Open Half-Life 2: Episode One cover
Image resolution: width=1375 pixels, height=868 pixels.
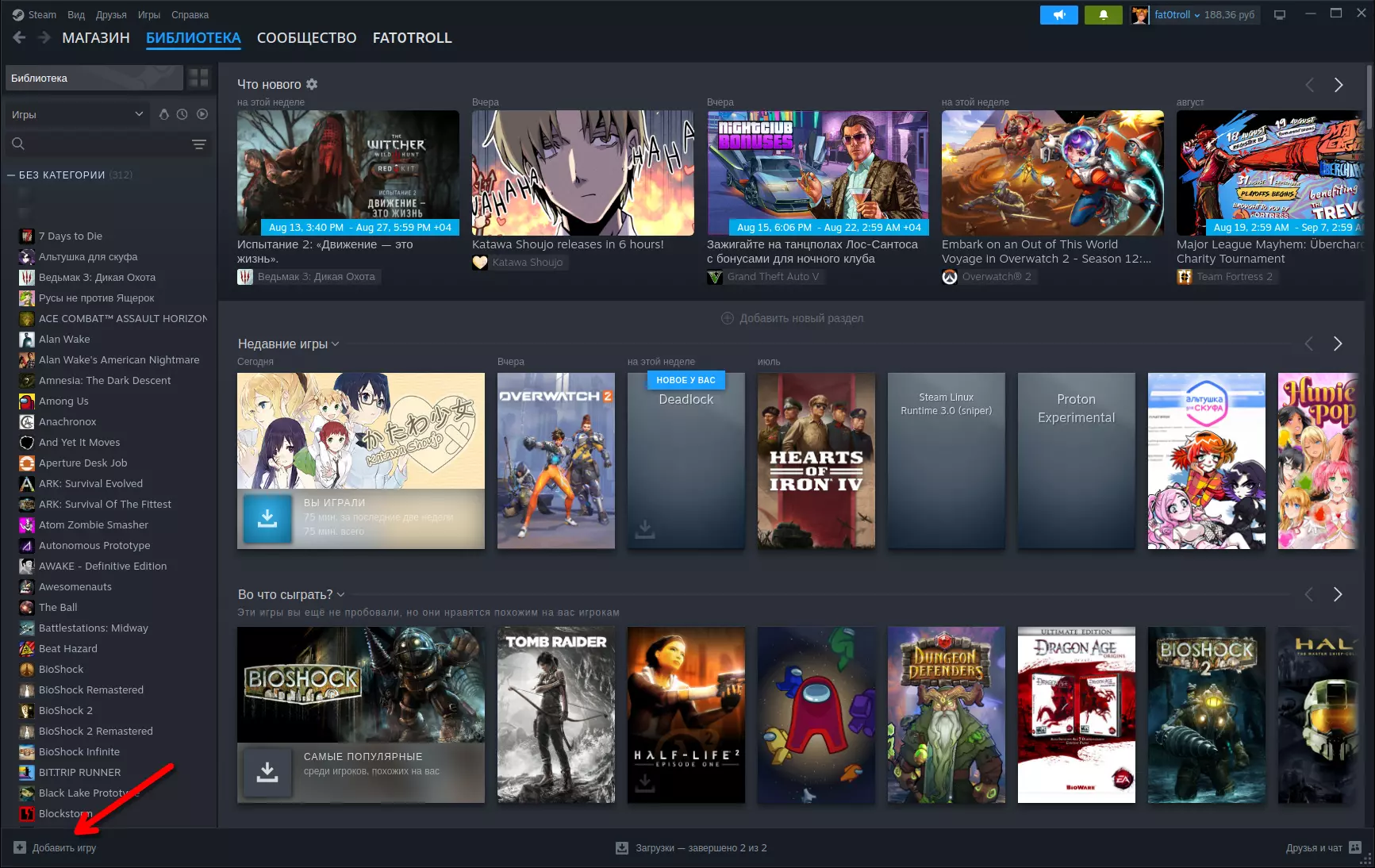686,715
